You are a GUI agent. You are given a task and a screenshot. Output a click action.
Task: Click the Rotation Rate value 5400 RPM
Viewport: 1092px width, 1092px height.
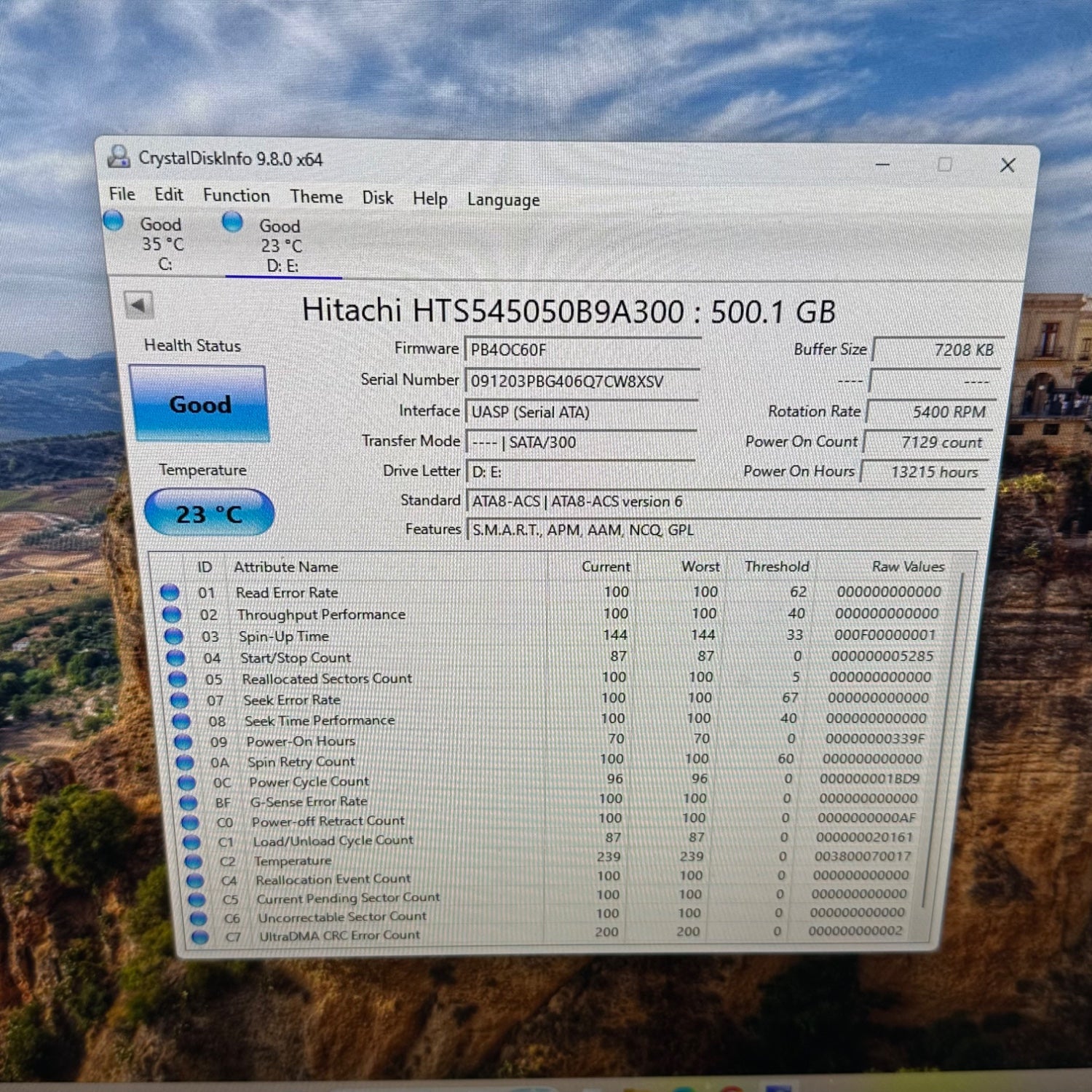(933, 411)
